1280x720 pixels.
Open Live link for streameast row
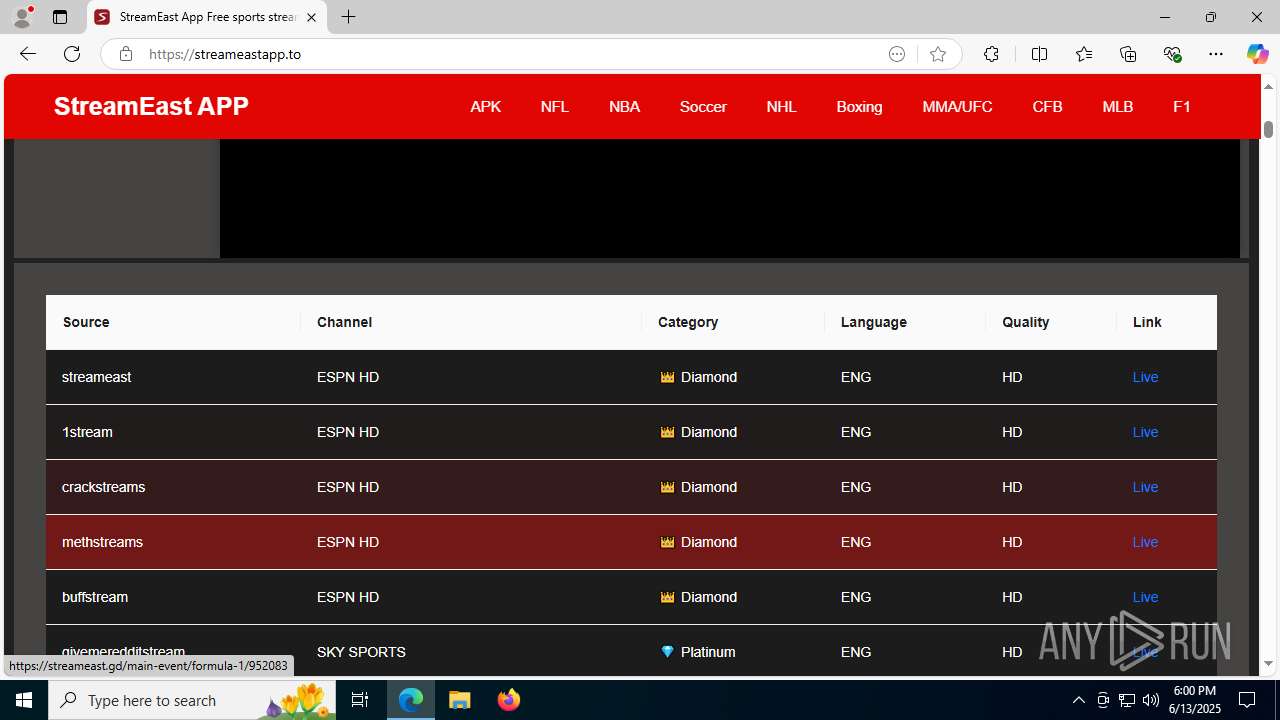(1145, 377)
